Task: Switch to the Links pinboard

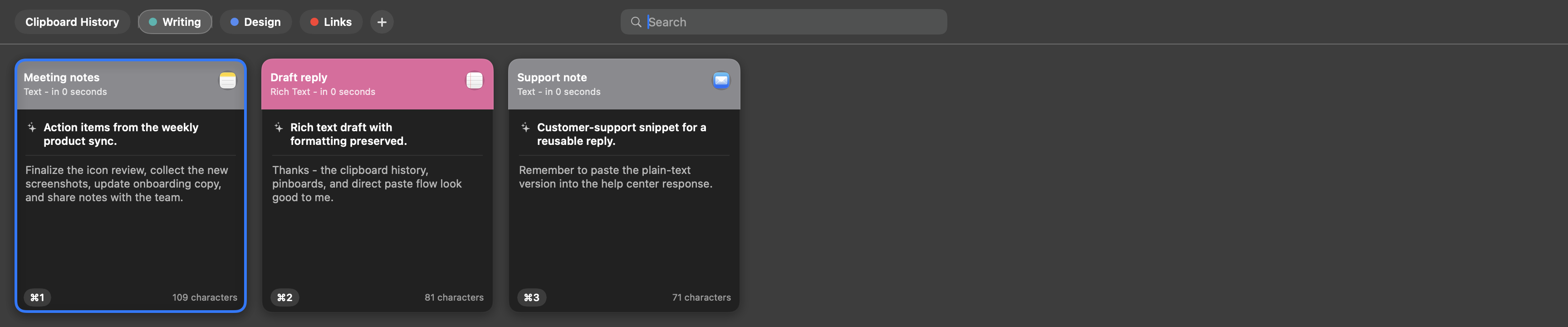Action: (x=330, y=22)
